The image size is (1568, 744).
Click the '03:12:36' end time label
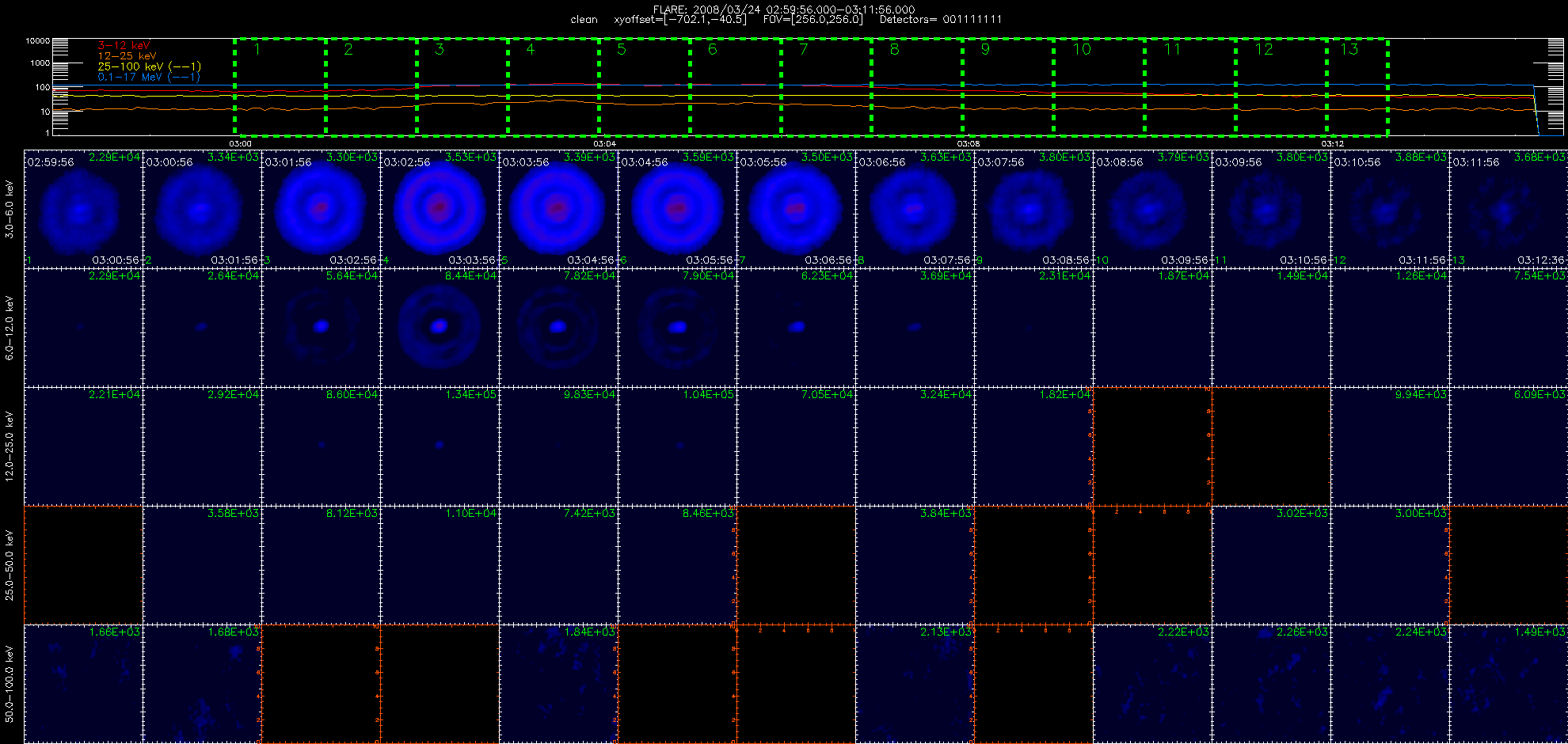(x=1541, y=260)
